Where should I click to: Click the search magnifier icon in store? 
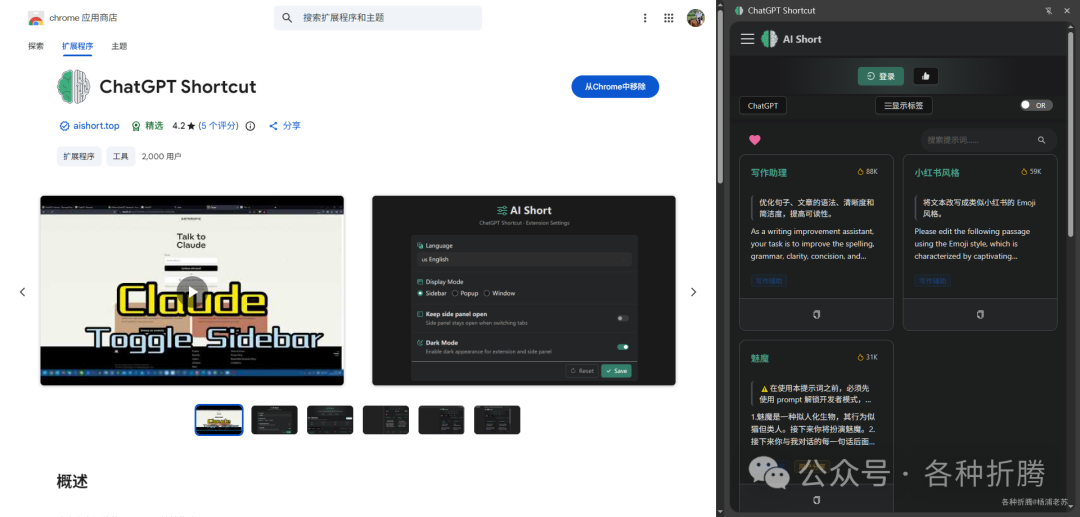[287, 18]
